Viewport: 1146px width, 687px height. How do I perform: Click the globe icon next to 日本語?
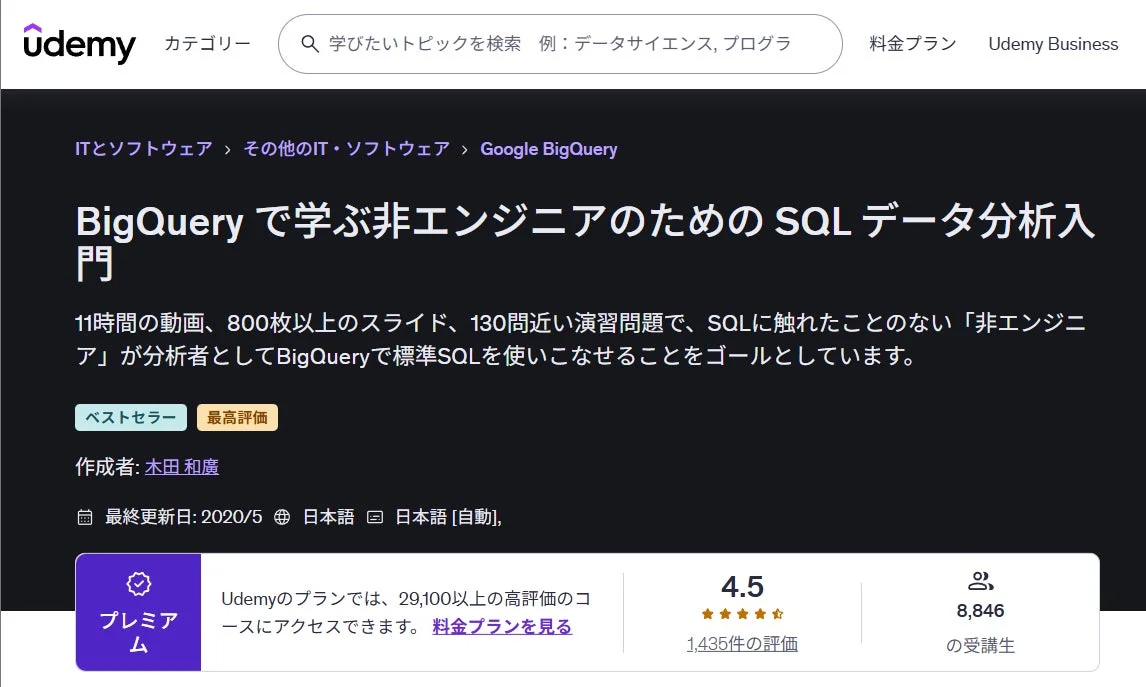pyautogui.click(x=283, y=517)
